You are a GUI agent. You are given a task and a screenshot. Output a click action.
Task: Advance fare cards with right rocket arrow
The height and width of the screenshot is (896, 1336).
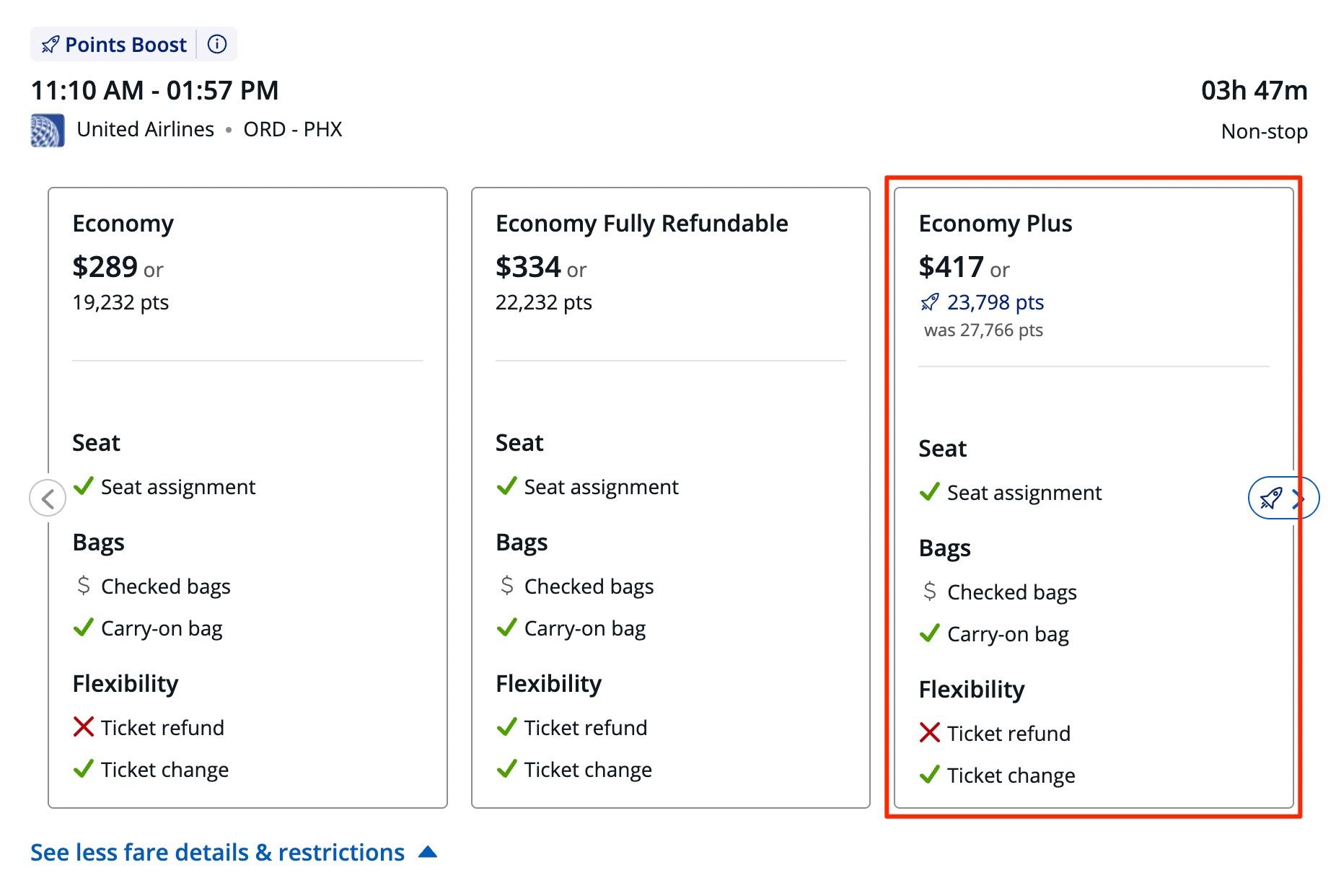[1283, 498]
